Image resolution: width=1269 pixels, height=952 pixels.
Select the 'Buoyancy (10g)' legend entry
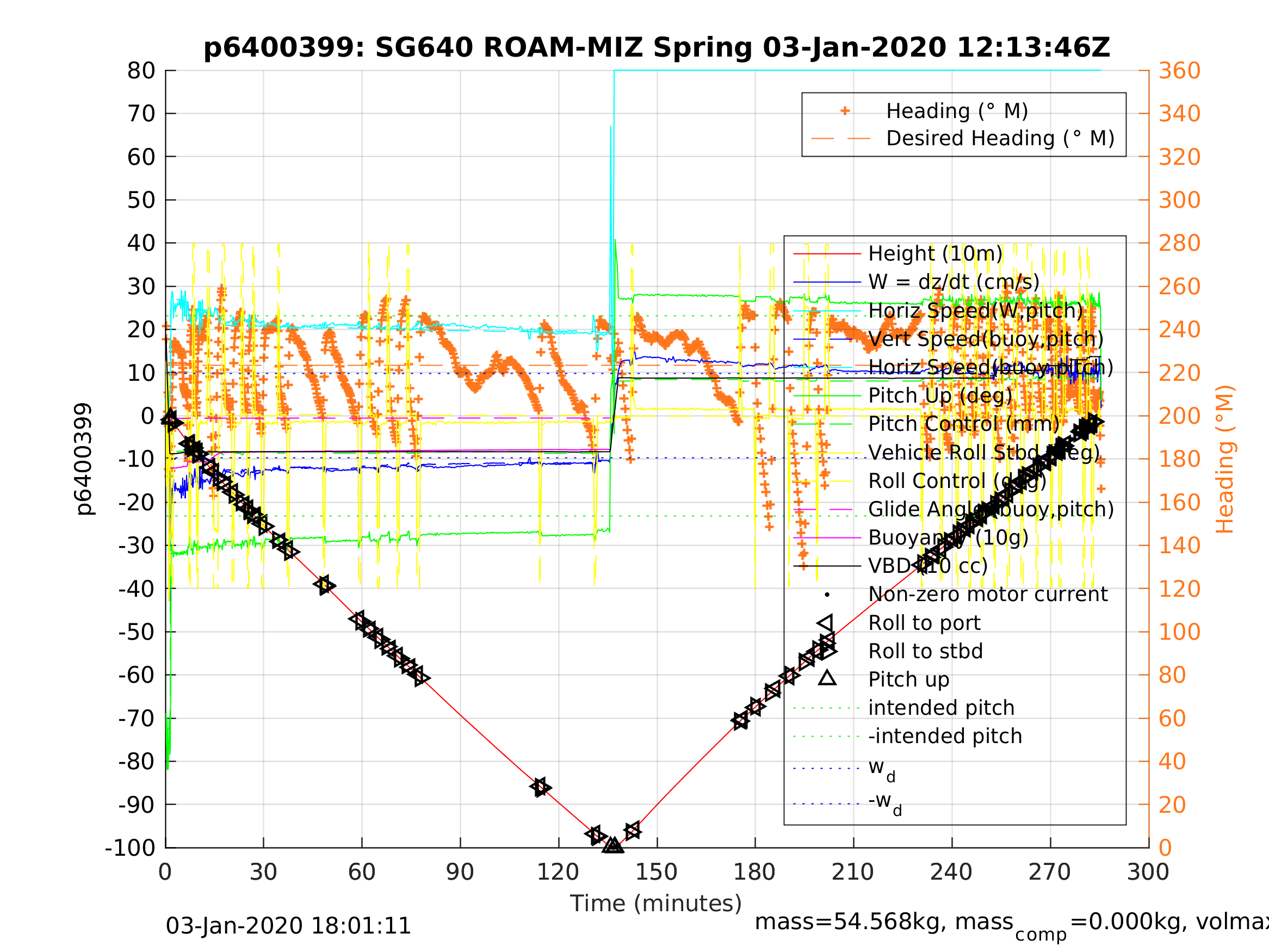[948, 537]
